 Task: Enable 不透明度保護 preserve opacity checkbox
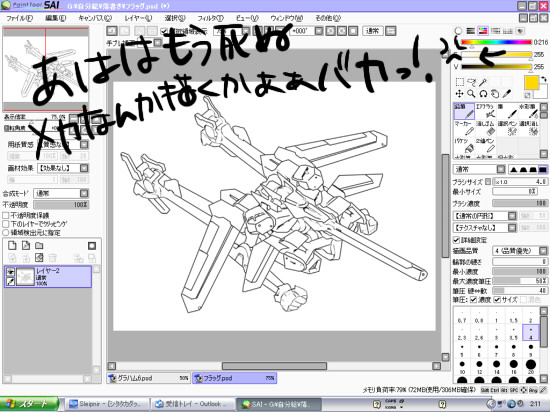point(6,215)
